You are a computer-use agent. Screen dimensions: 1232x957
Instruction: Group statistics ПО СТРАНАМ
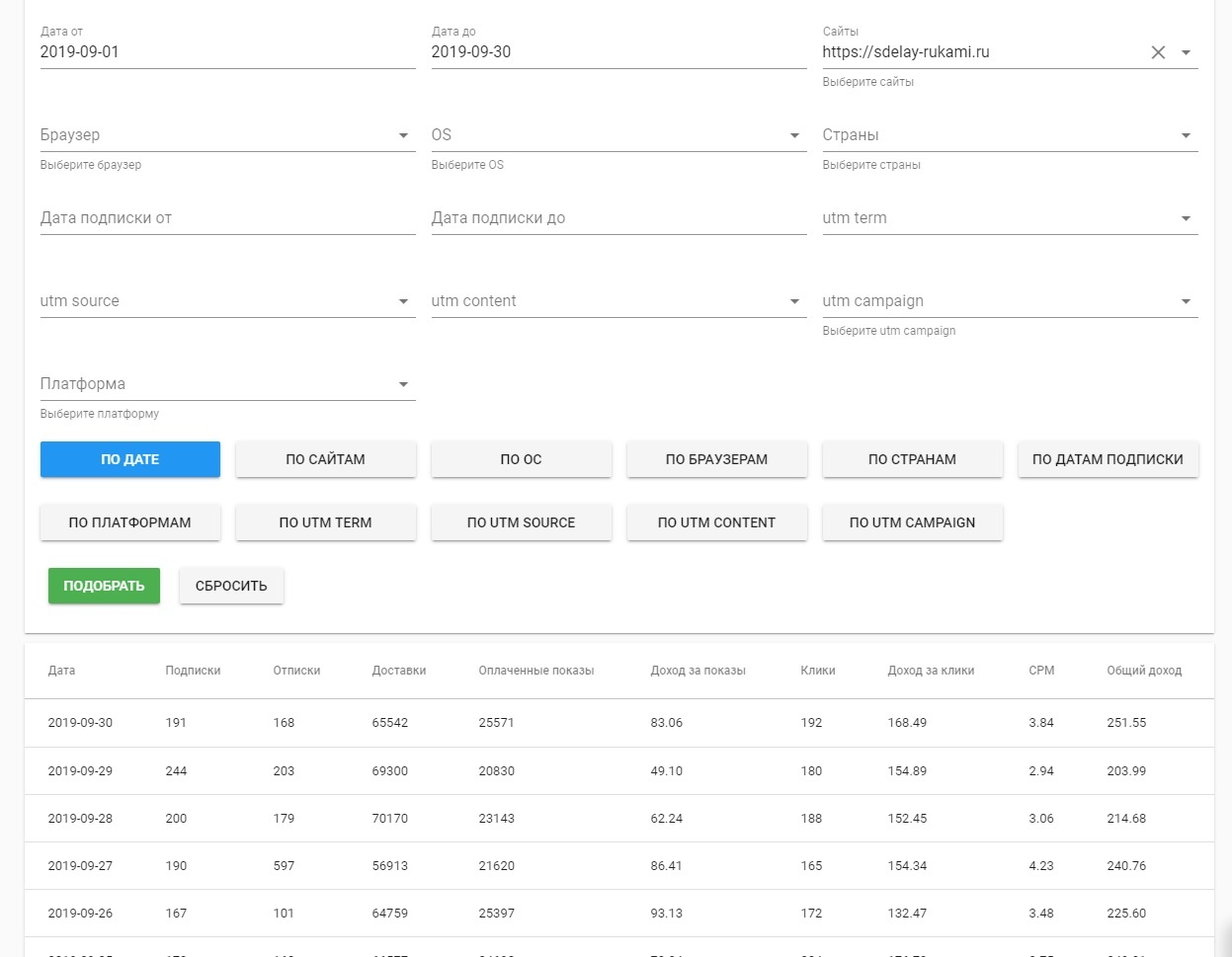point(912,459)
